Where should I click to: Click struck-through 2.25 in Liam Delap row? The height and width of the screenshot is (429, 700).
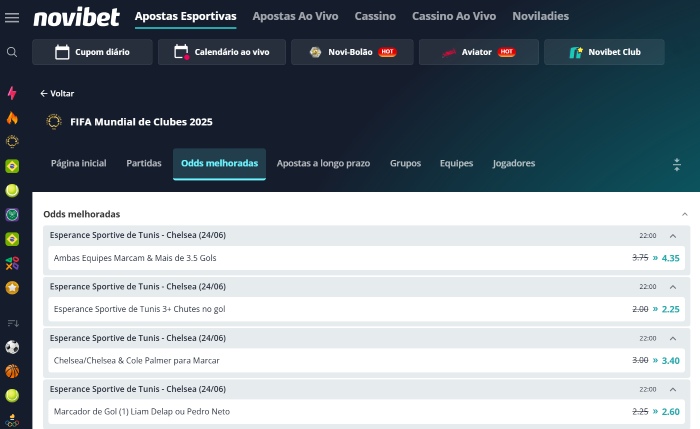640,412
